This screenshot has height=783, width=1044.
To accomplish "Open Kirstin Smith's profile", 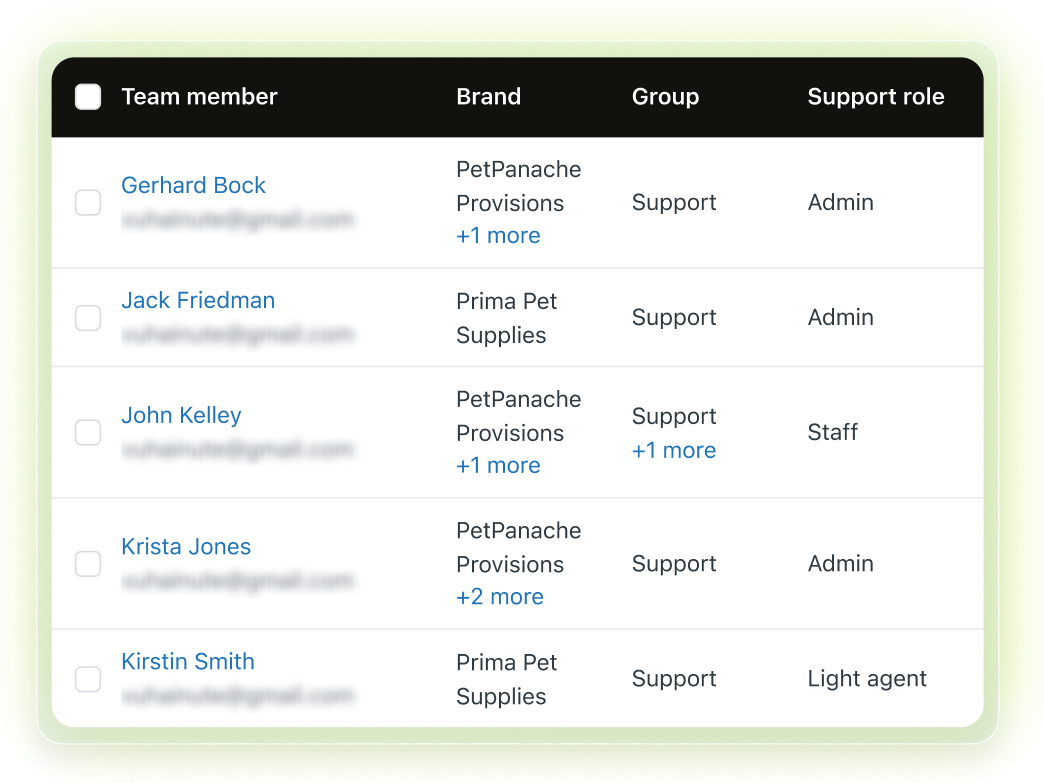I will pyautogui.click(x=188, y=661).
